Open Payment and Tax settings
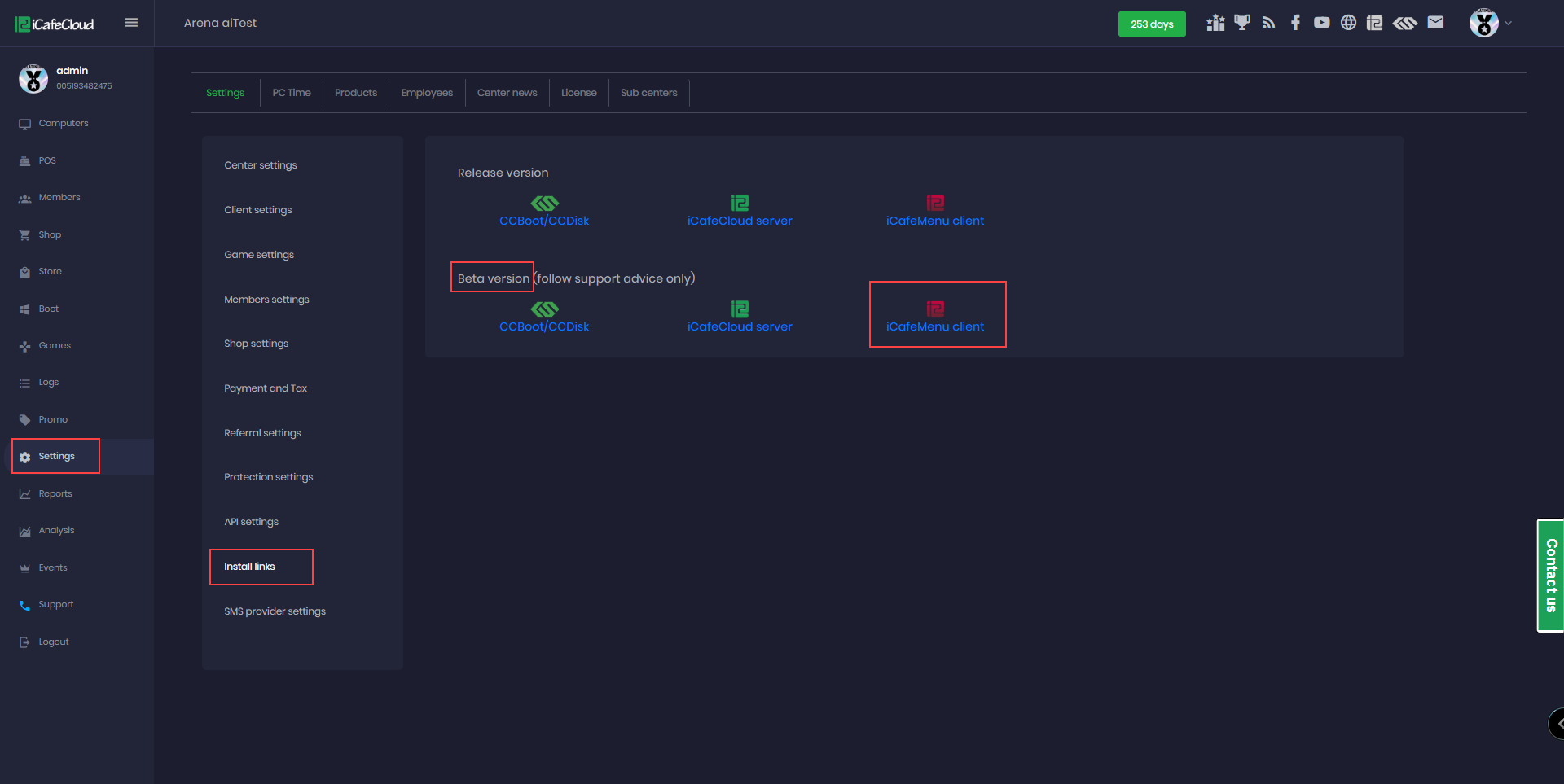1564x784 pixels. click(x=266, y=388)
